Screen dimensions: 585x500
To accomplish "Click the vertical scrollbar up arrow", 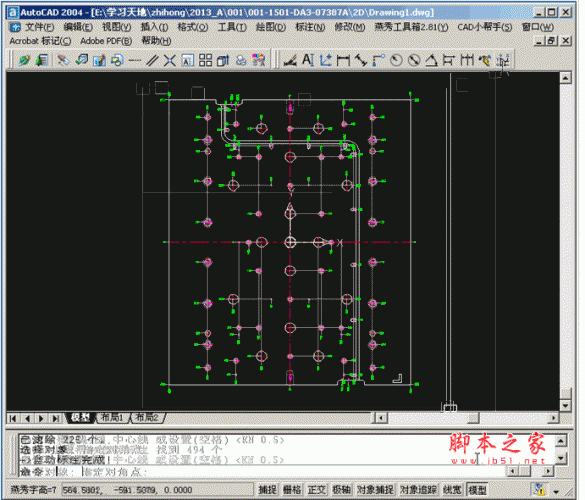I will [566, 78].
